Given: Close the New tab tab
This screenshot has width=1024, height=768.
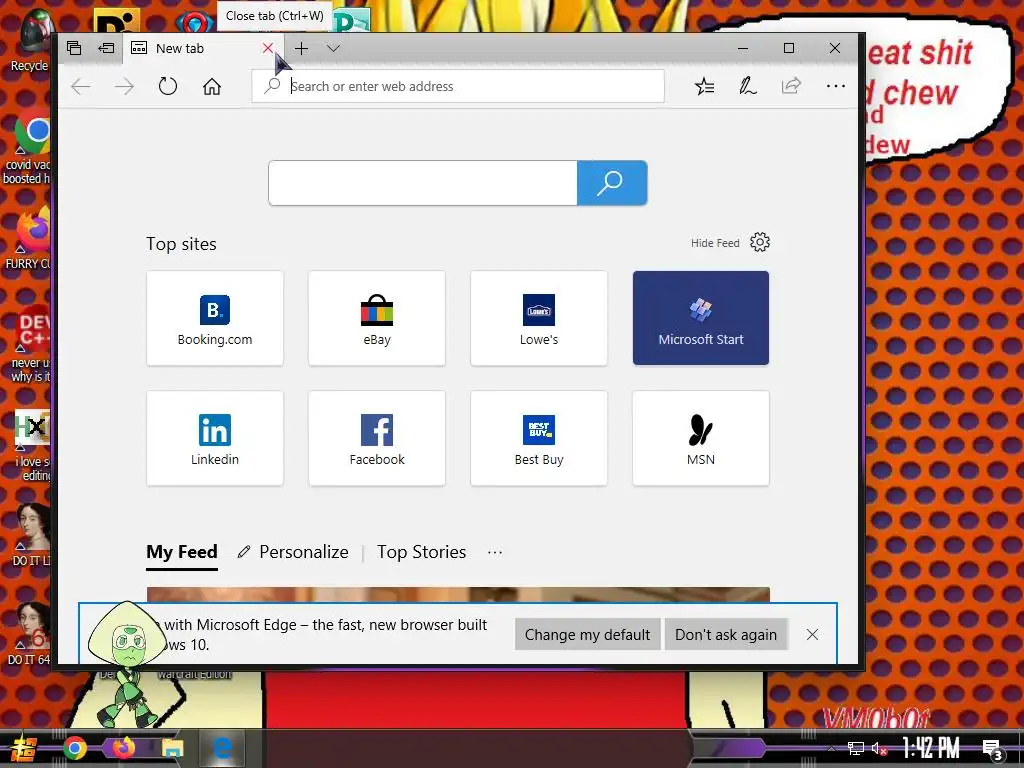Looking at the screenshot, I should pyautogui.click(x=268, y=48).
